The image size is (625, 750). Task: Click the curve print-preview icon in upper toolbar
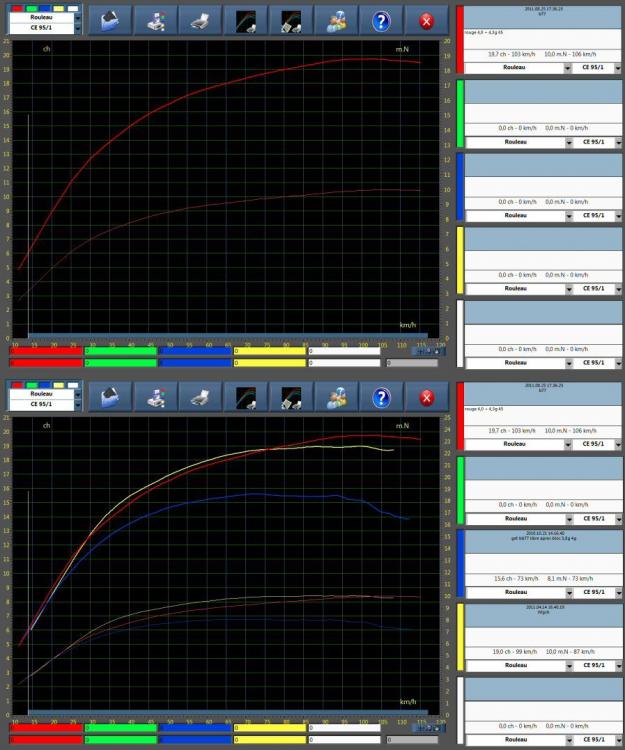tap(246, 21)
